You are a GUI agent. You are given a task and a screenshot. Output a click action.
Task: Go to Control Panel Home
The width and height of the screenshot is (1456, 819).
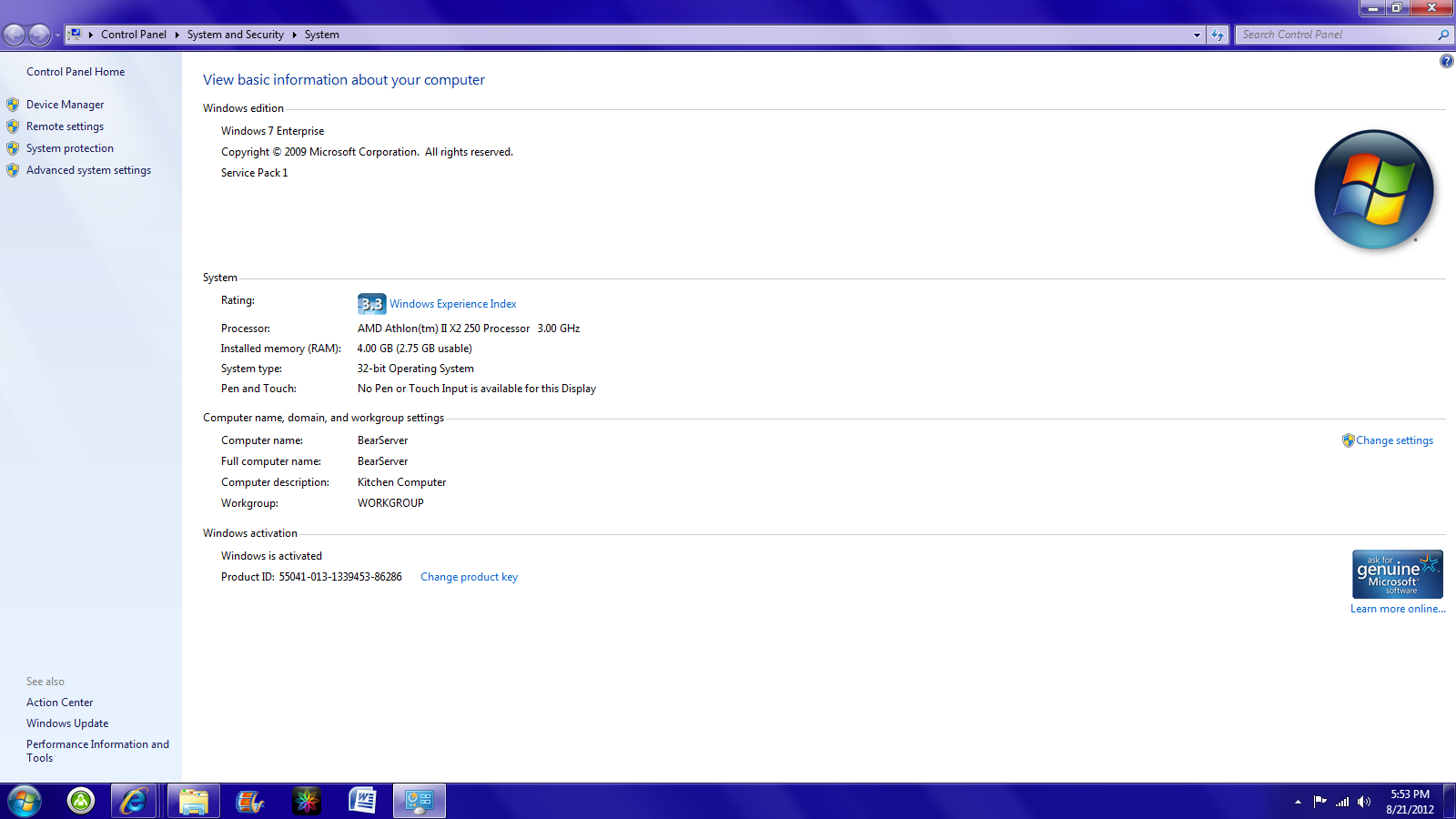click(76, 72)
